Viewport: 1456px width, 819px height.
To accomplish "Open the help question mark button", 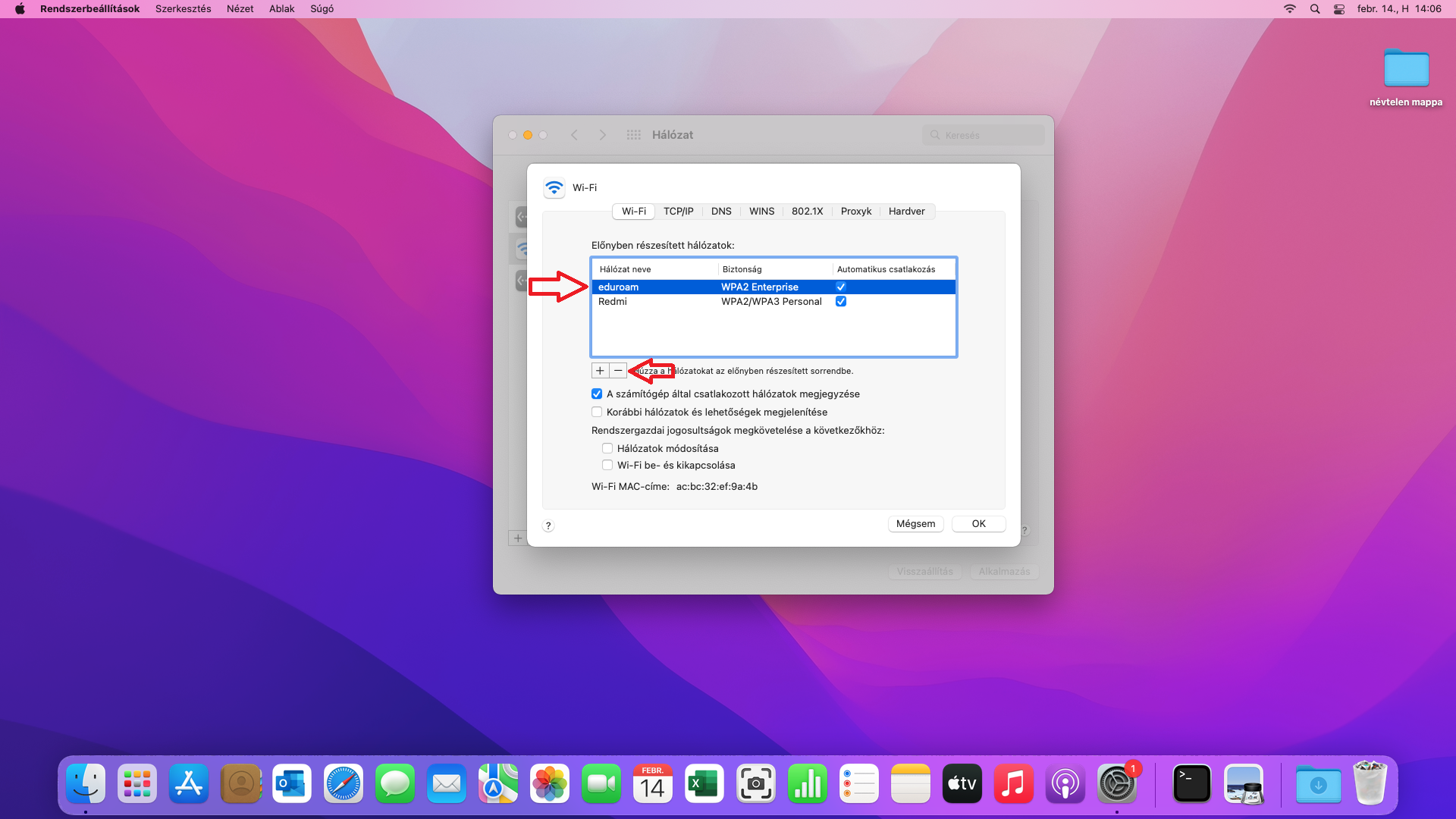I will point(548,526).
